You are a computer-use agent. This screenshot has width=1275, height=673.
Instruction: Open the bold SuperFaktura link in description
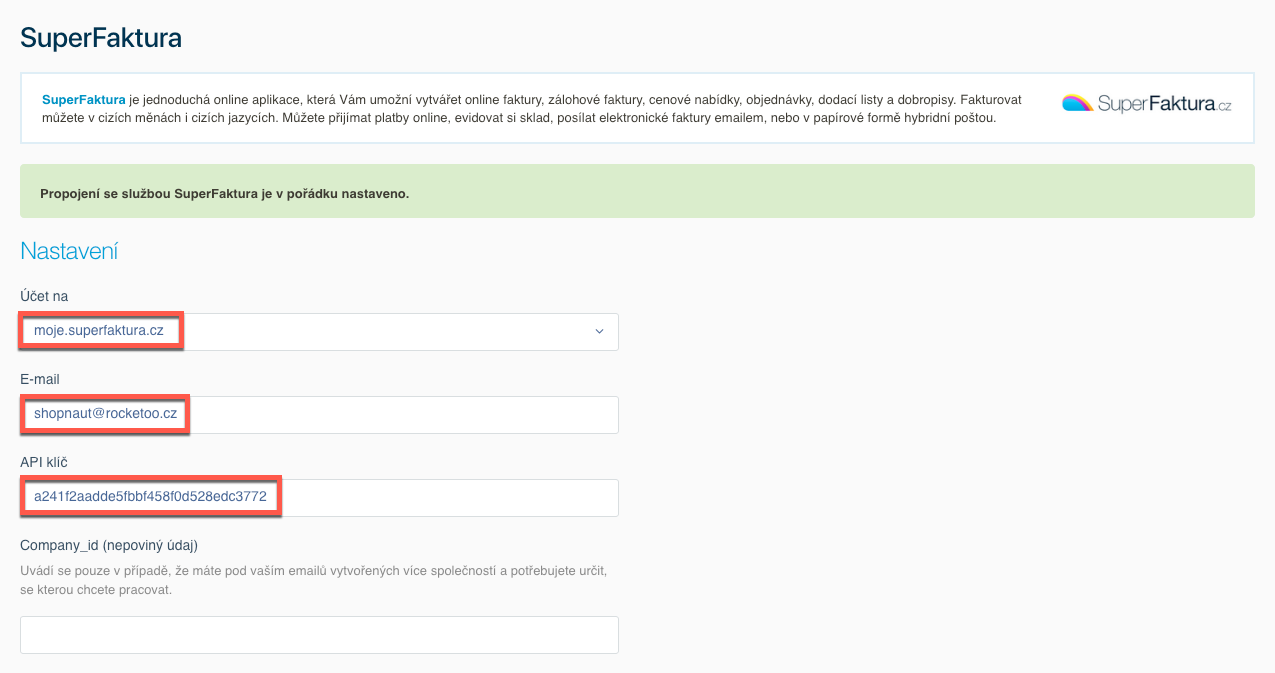click(x=83, y=100)
